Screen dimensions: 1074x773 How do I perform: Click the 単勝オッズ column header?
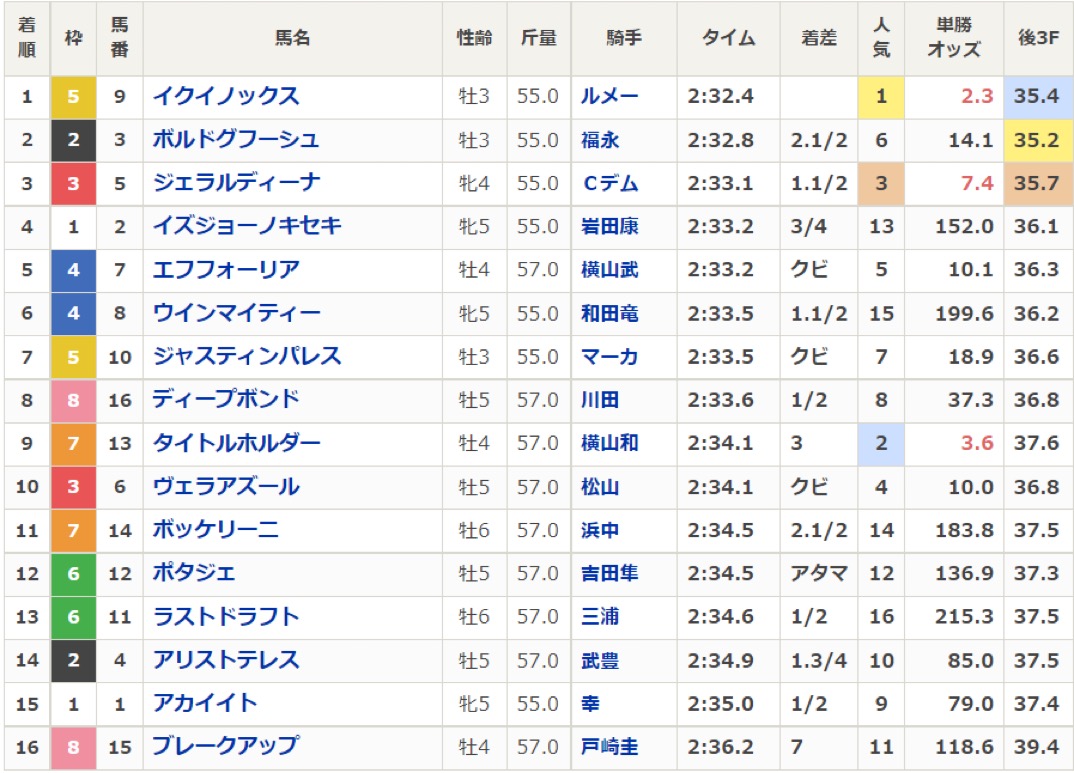click(x=953, y=38)
